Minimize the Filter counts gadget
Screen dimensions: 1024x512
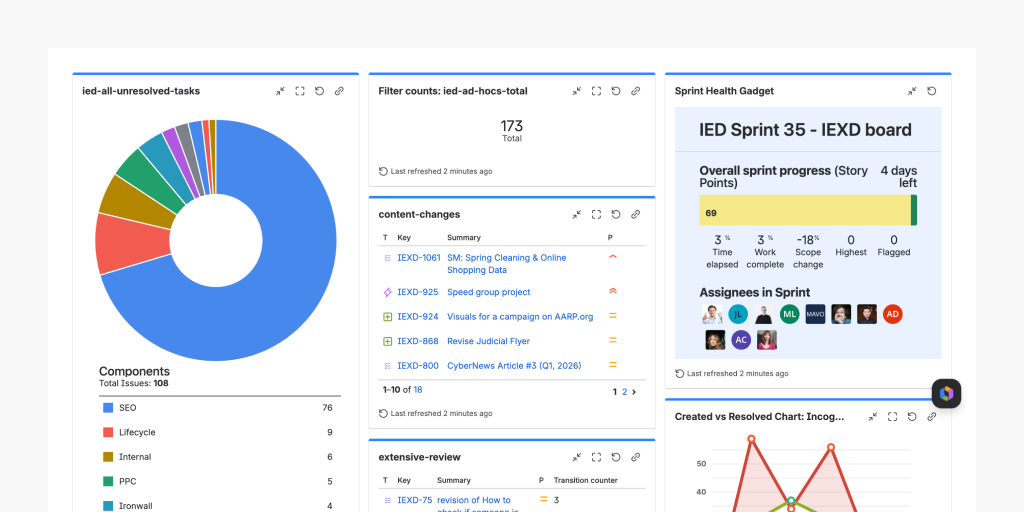[577, 91]
